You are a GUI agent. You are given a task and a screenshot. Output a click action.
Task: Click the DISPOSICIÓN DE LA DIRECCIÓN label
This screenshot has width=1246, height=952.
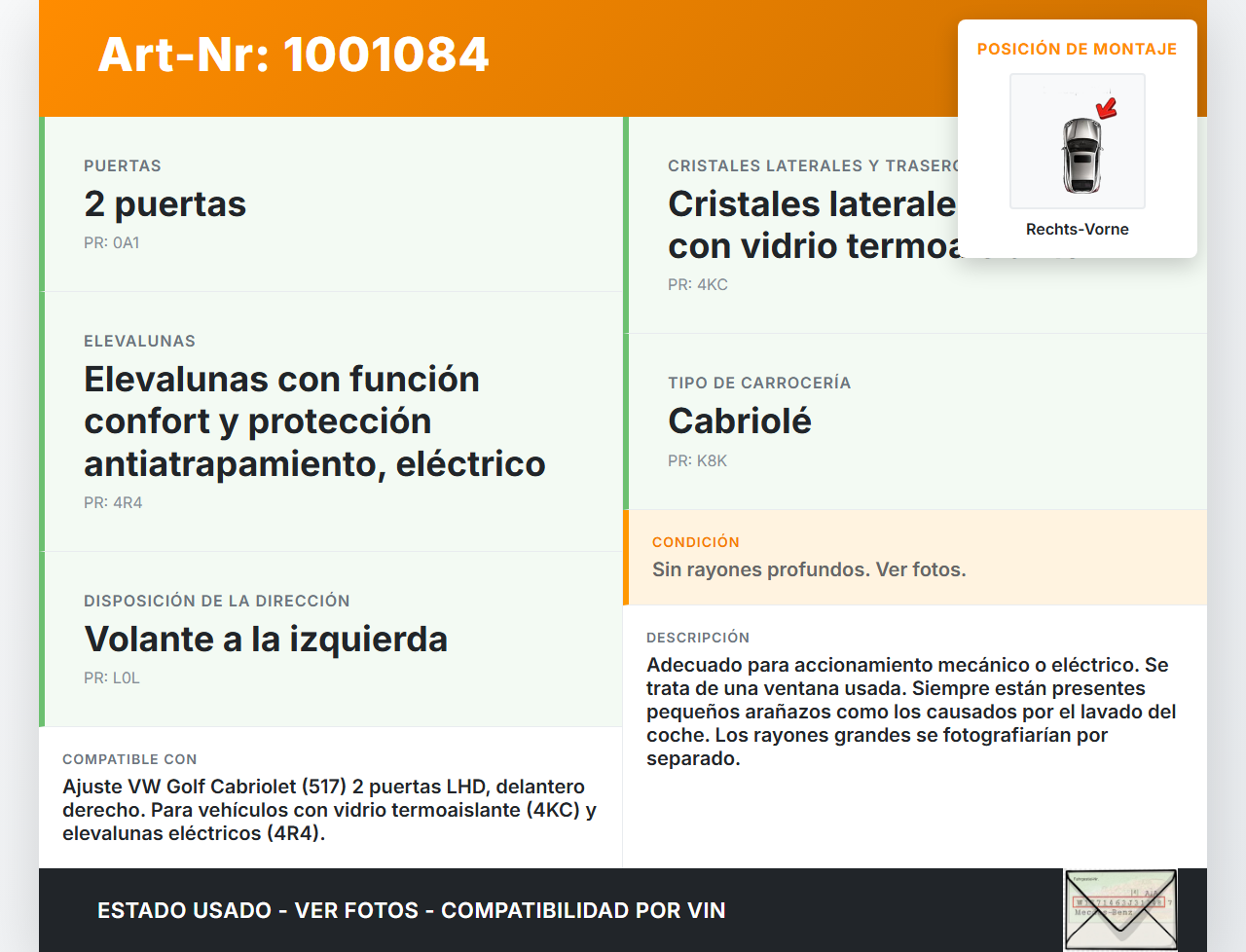217,601
